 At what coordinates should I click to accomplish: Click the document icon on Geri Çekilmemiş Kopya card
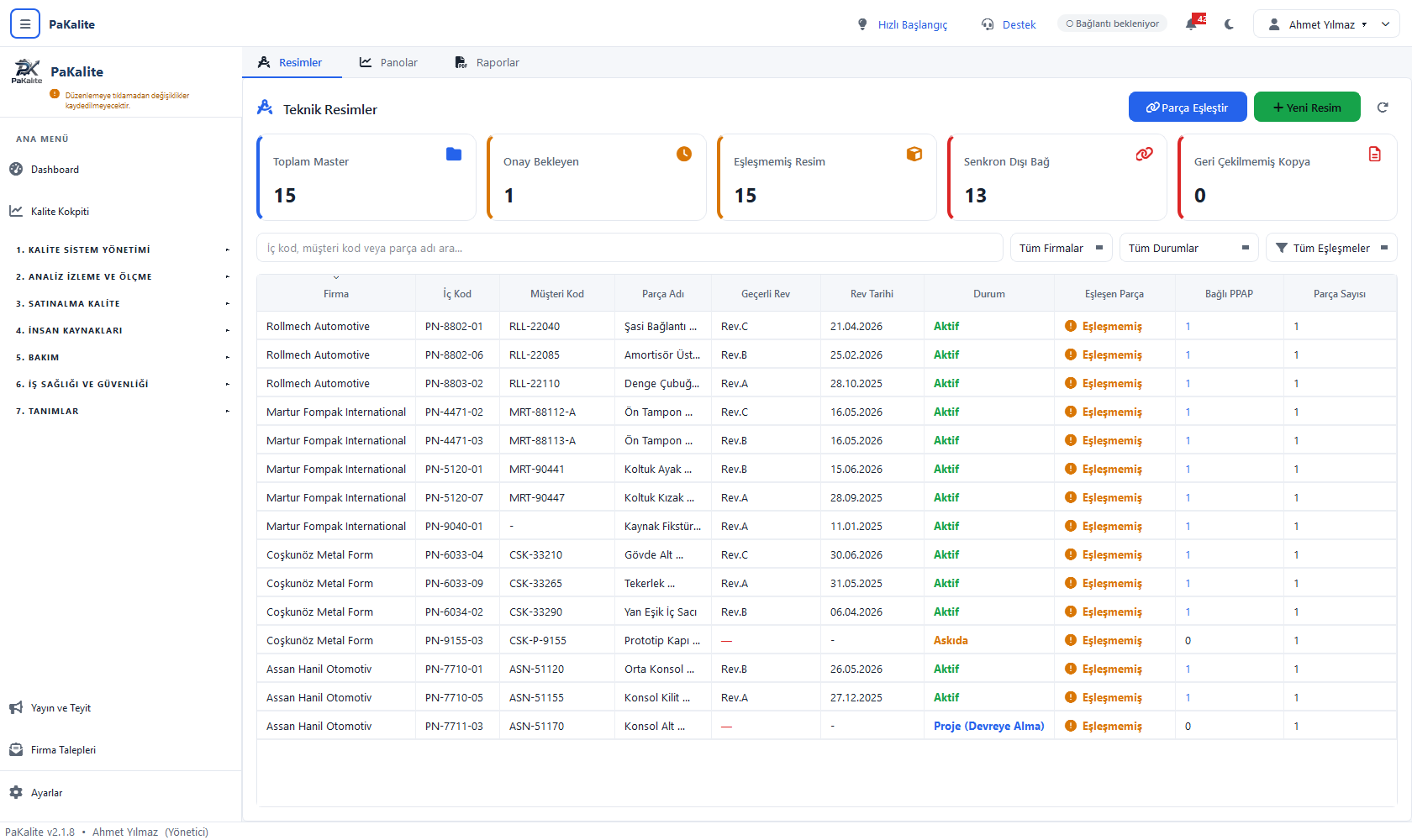(x=1375, y=154)
